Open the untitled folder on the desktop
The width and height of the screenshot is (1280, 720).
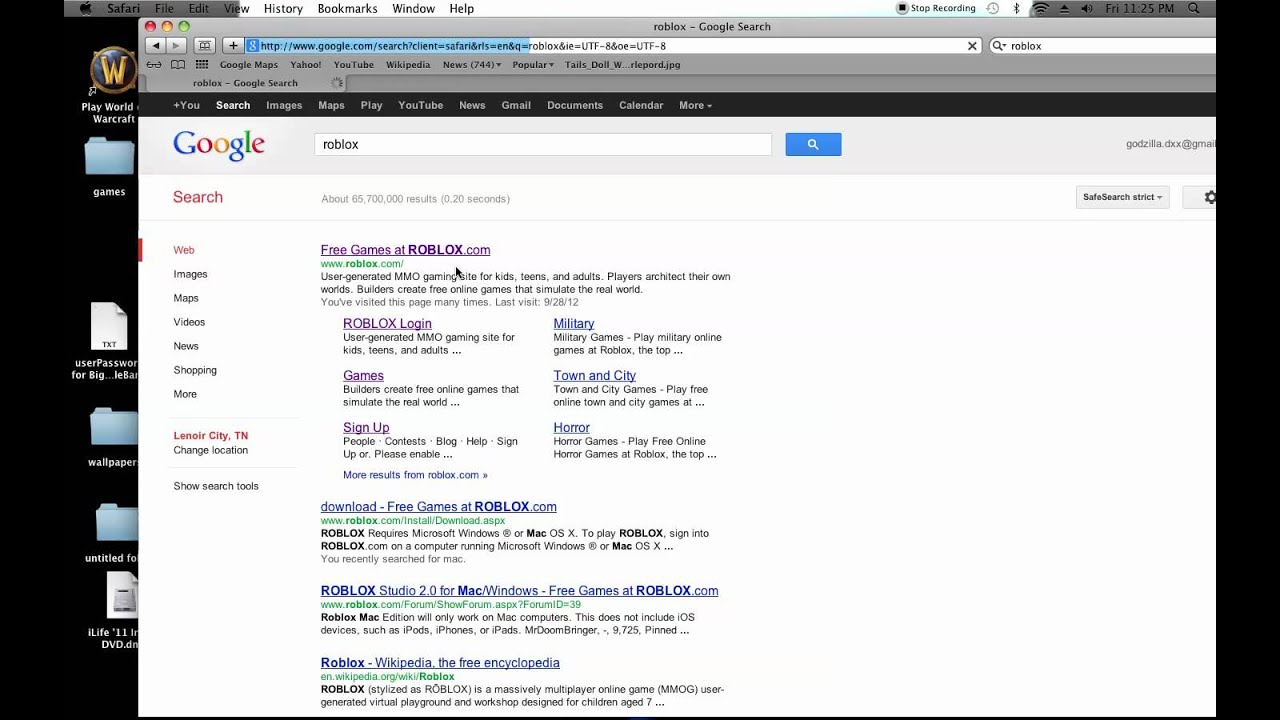click(x=116, y=522)
